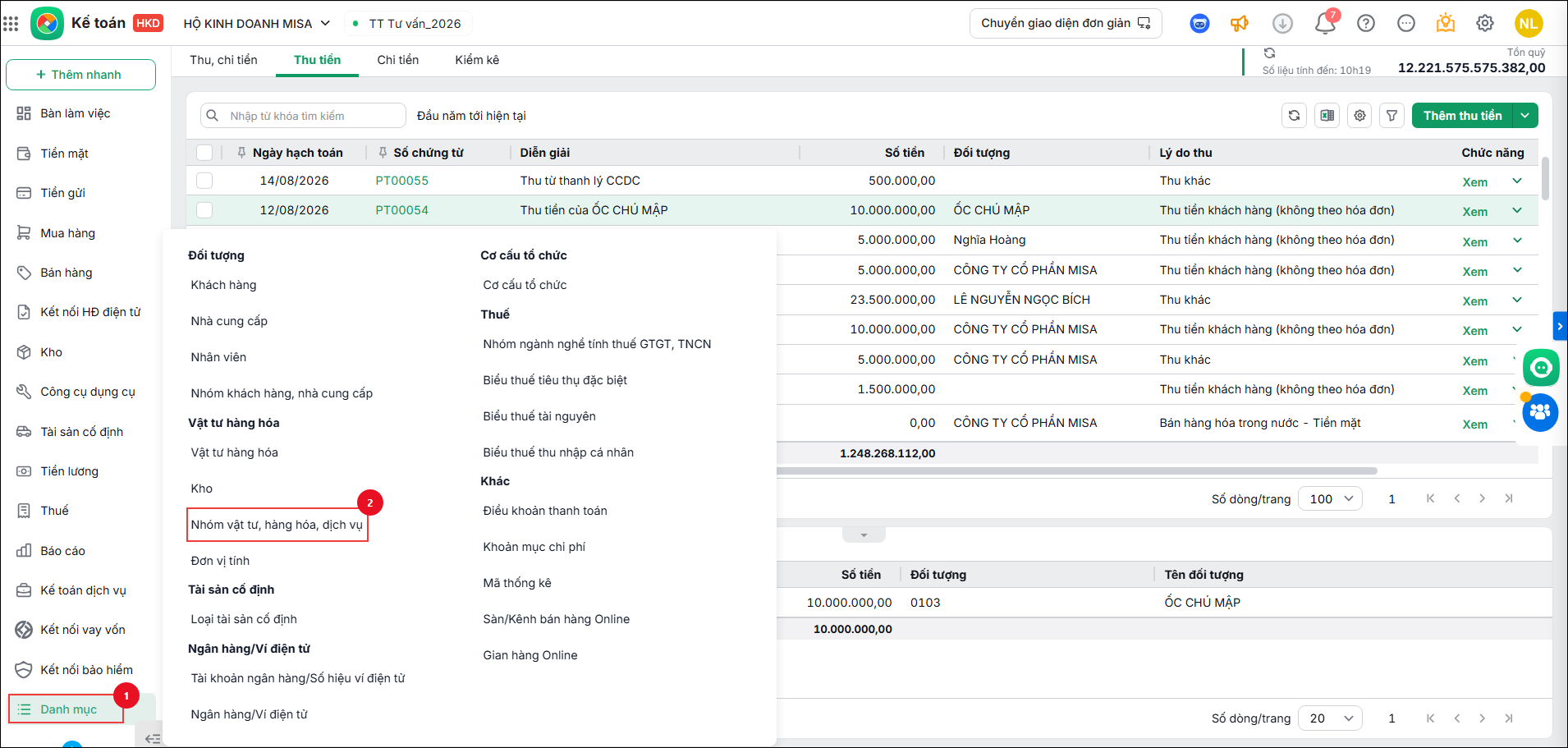Open the settings gear in header

(1485, 24)
